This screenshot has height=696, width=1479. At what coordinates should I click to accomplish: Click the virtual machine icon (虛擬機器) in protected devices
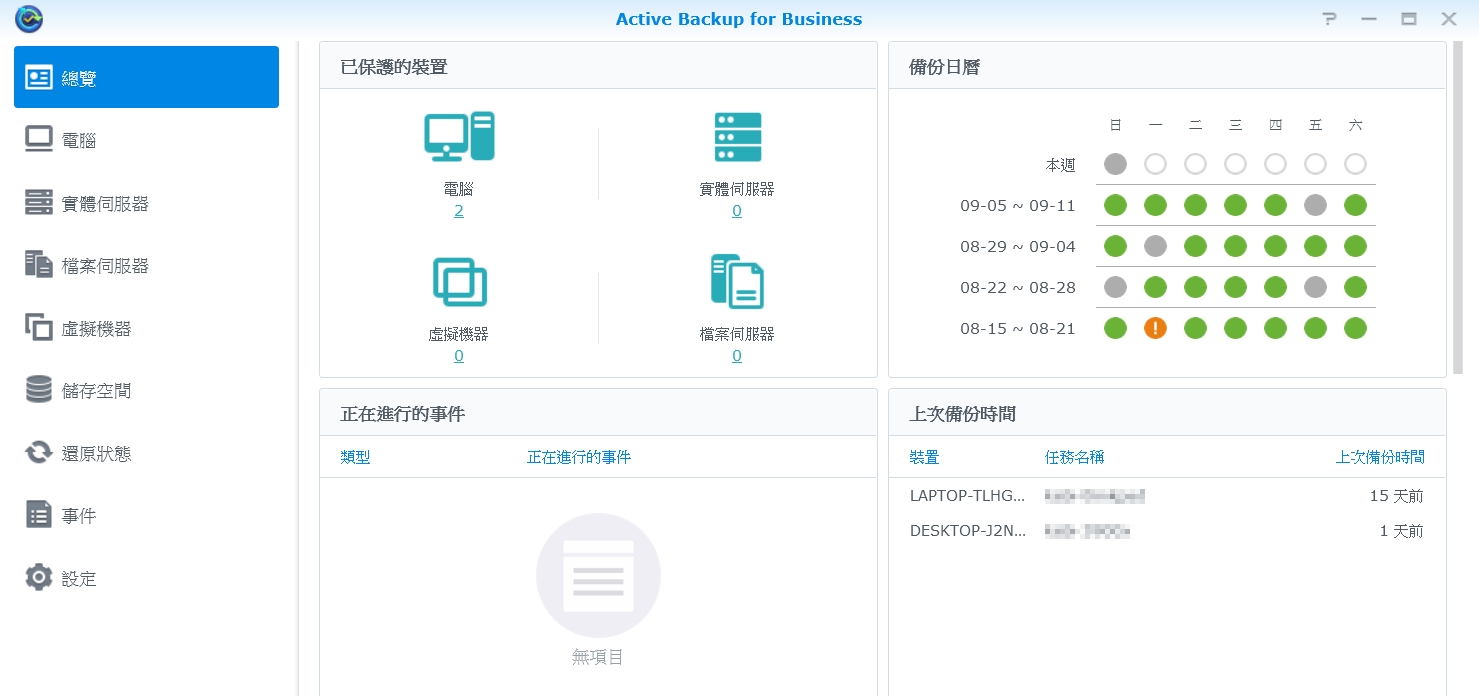(459, 281)
